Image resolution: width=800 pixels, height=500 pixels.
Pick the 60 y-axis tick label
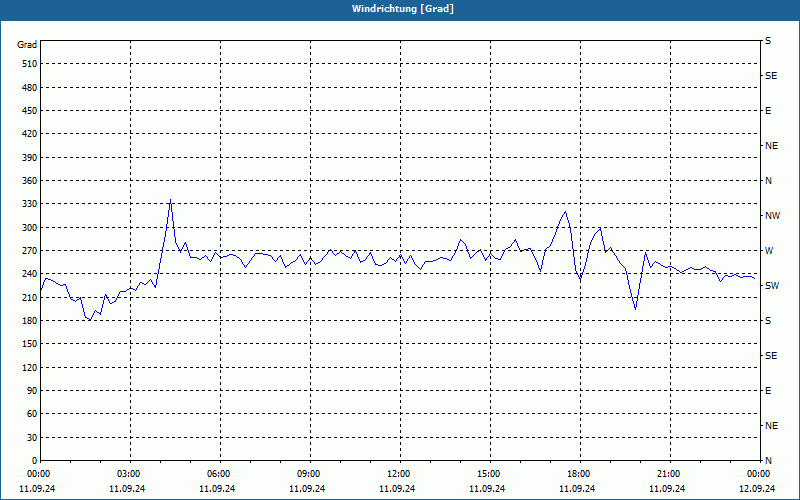tap(32, 414)
